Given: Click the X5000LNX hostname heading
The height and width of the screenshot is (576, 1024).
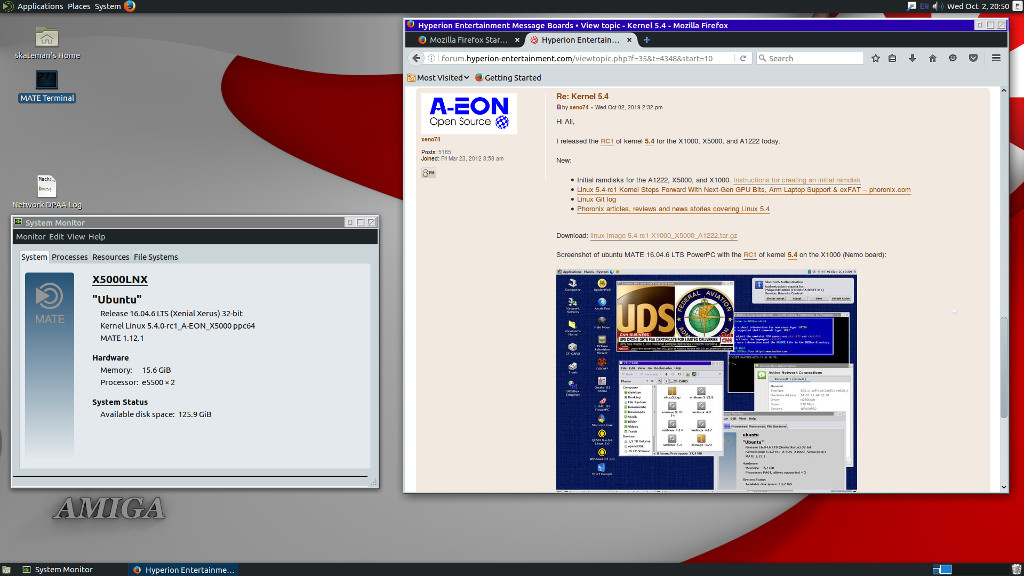Looking at the screenshot, I should click(120, 280).
